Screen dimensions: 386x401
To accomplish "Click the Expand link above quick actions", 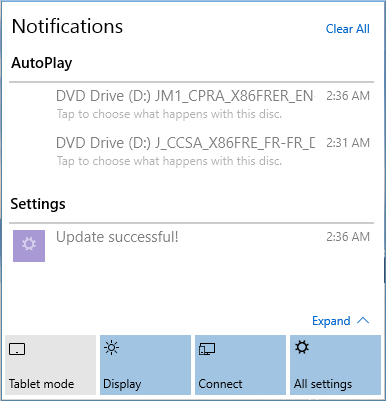I will coord(331,321).
